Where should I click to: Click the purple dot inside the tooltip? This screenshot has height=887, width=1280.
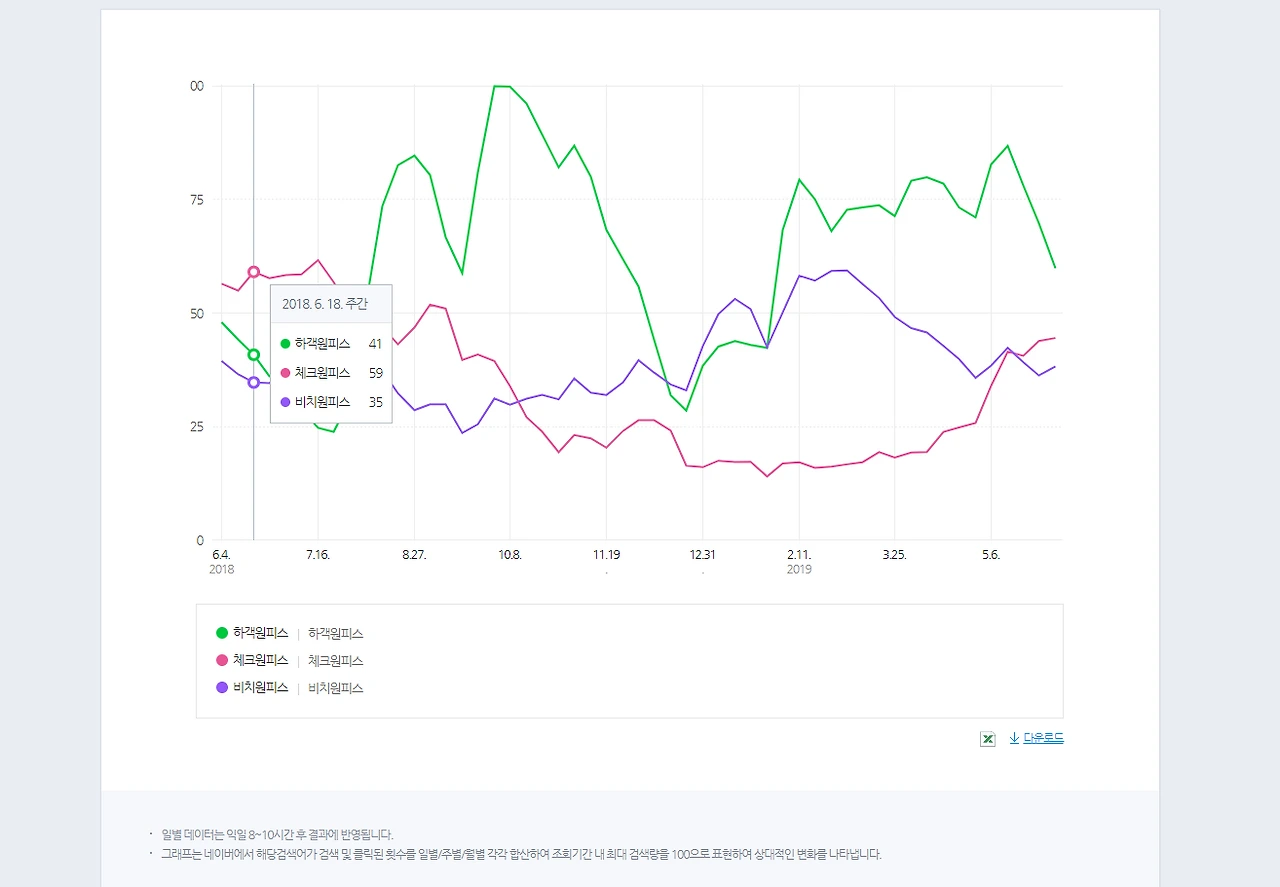[x=286, y=402]
